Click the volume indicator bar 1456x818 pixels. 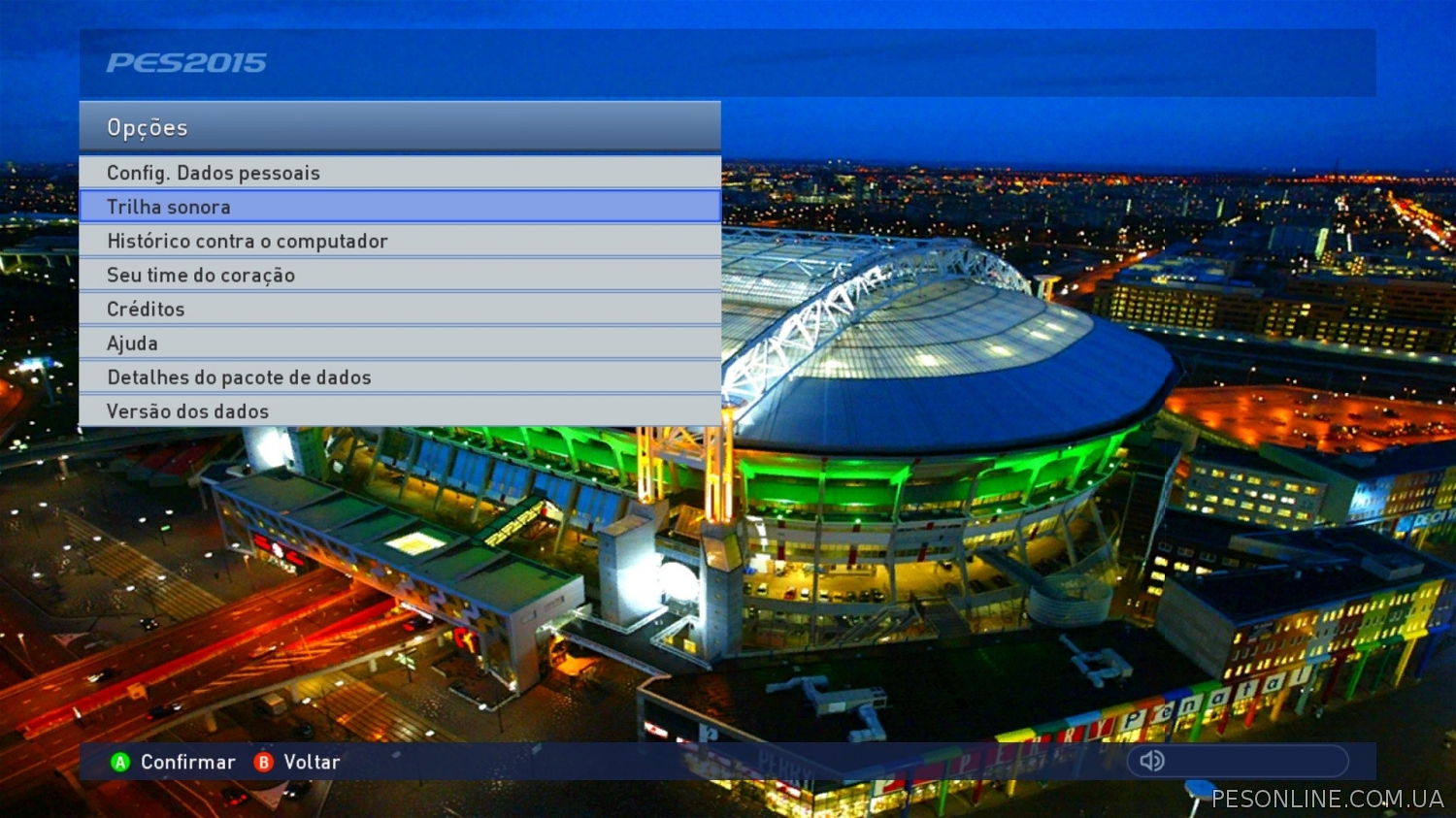coord(1238,761)
